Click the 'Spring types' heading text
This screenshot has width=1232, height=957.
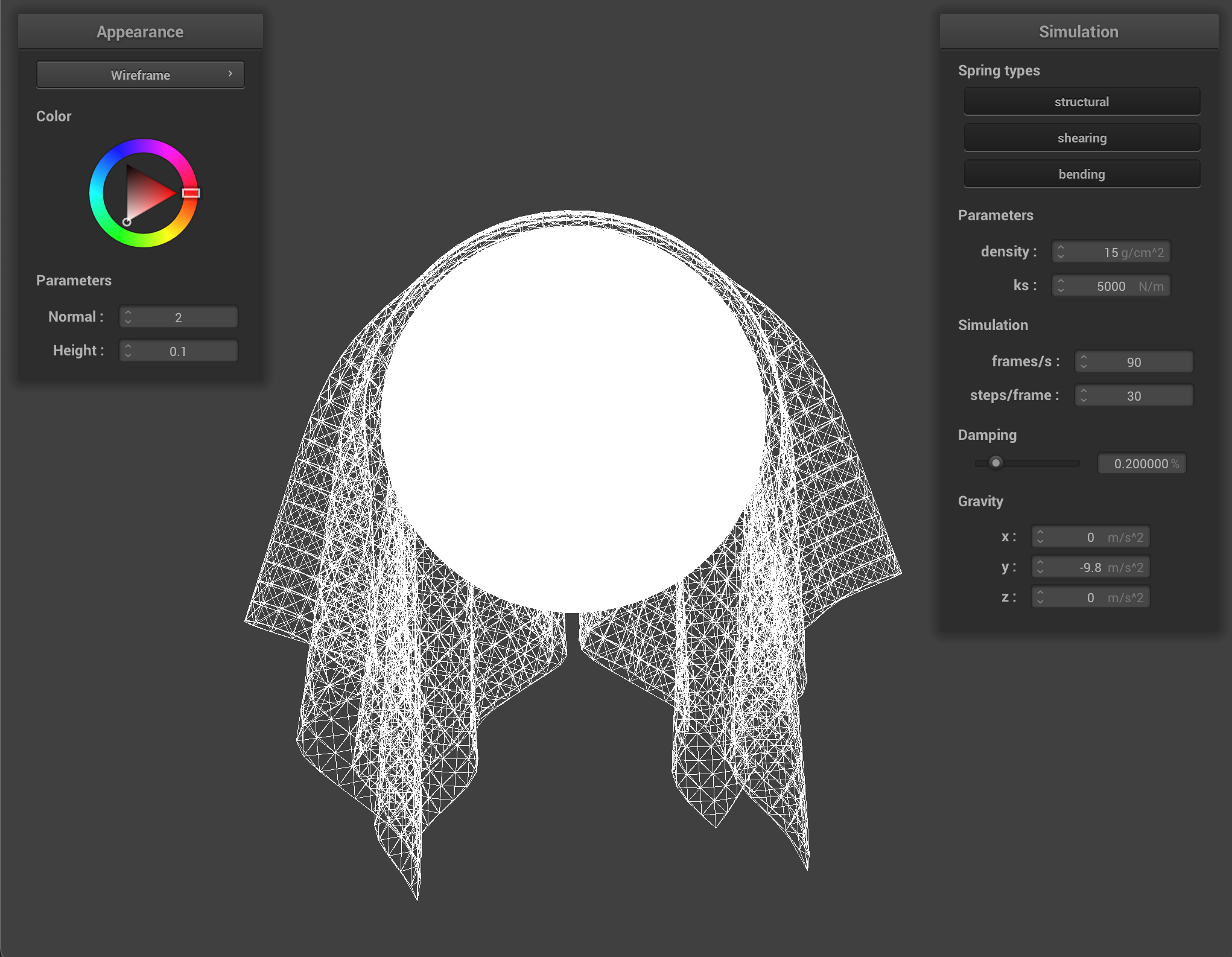[999, 71]
